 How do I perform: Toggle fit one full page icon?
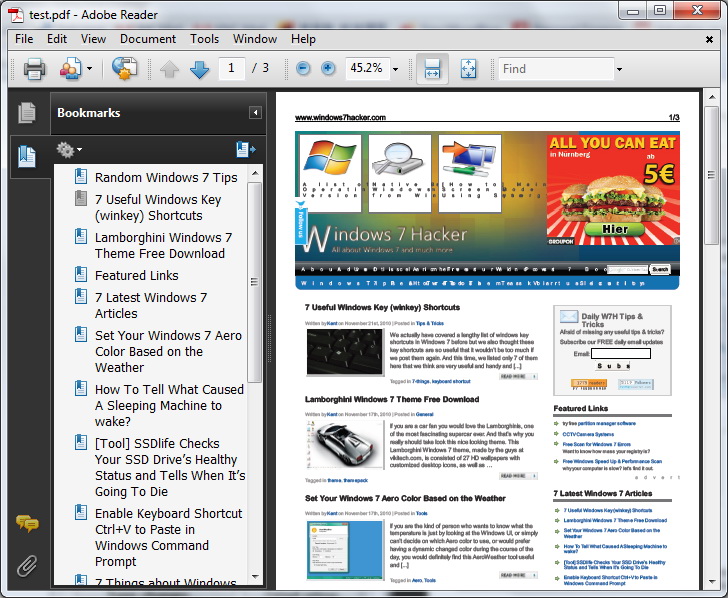(x=468, y=69)
